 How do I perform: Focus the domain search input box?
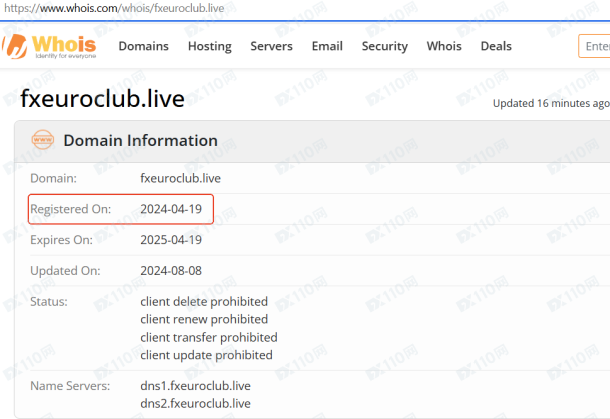tap(594, 46)
